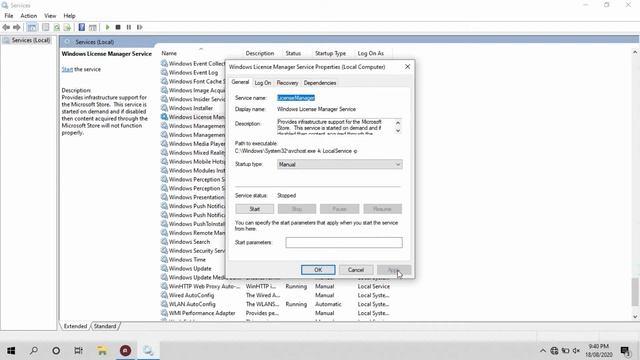
Task: Click the Start button in Properties dialog
Action: tap(254, 209)
